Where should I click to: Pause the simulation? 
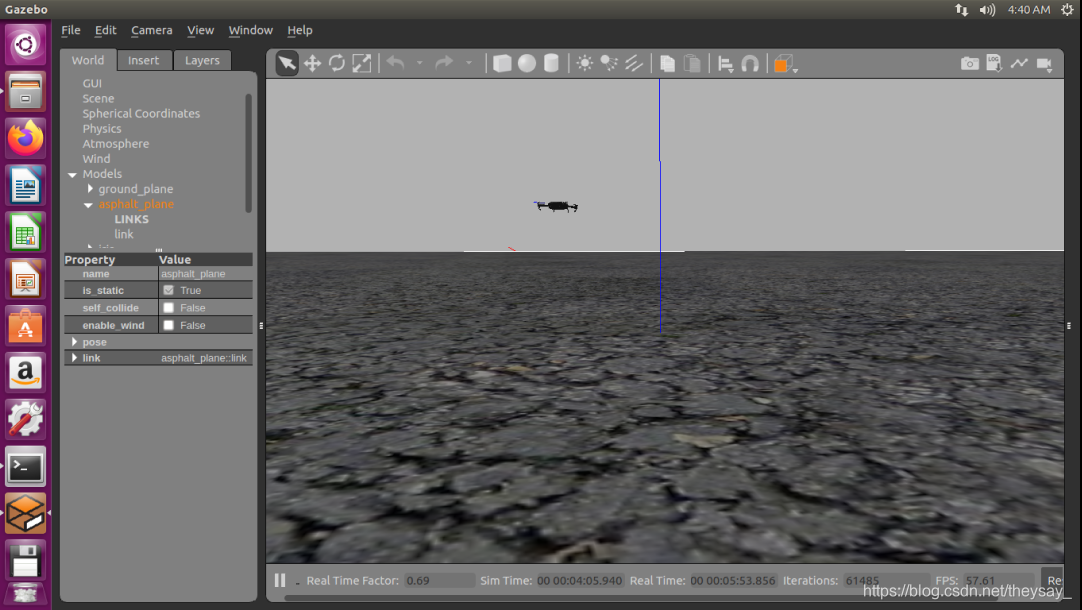(279, 580)
